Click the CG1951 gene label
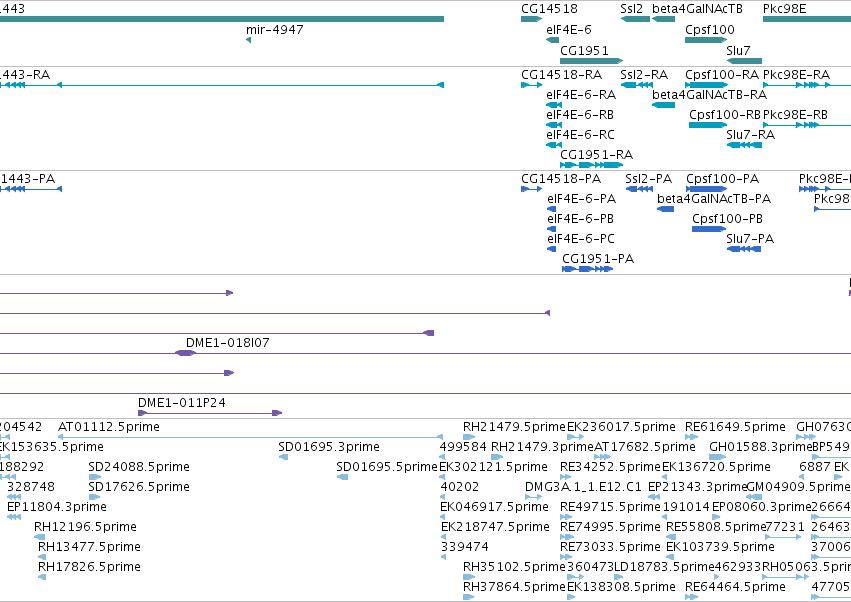The image size is (851, 602). [585, 51]
